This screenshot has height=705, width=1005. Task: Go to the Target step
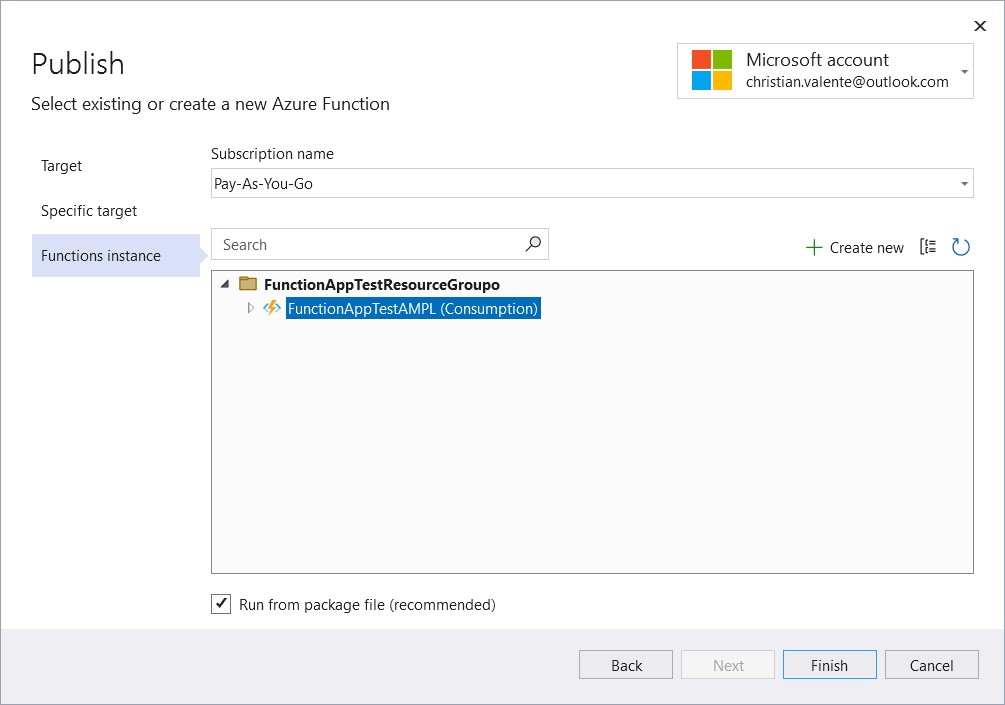62,166
